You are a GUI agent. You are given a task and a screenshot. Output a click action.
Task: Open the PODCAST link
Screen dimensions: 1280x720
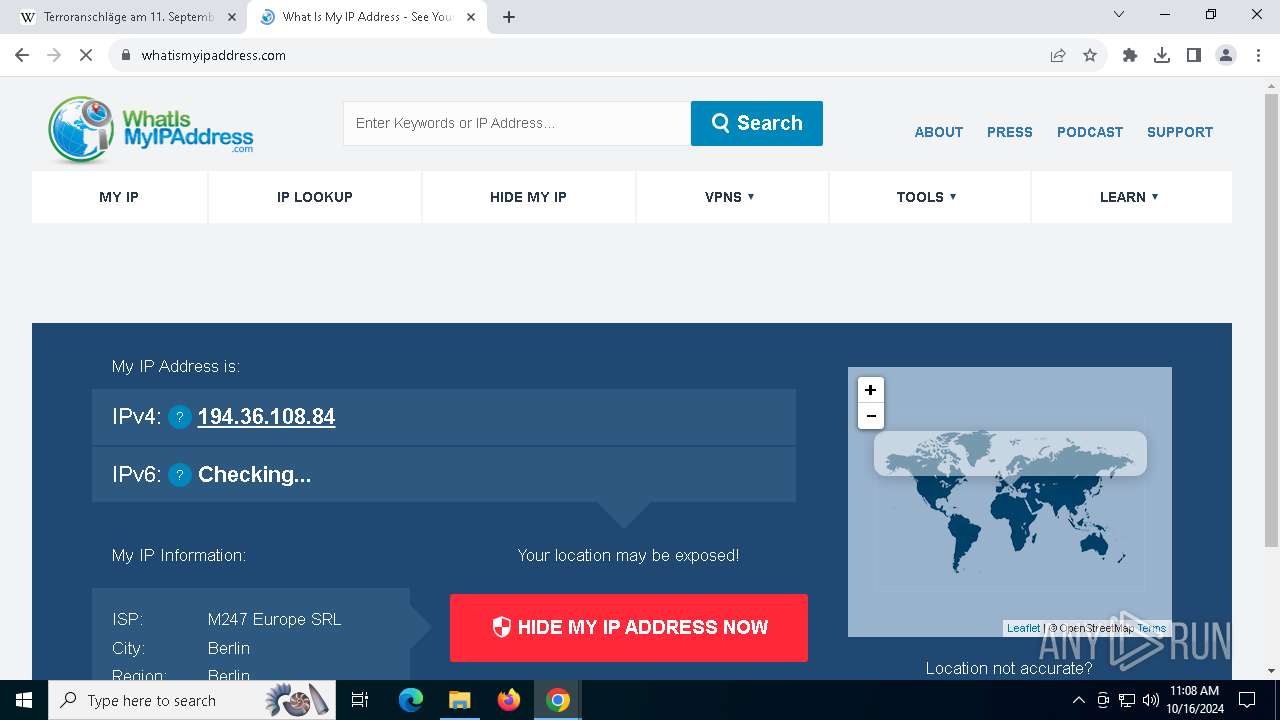click(1090, 132)
